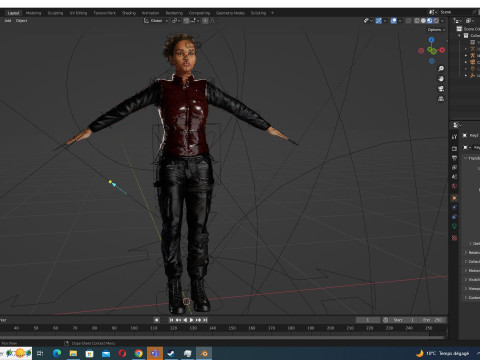Click the End frame field in timeline
Image resolution: width=480 pixels, height=360 pixels.
click(x=433, y=320)
